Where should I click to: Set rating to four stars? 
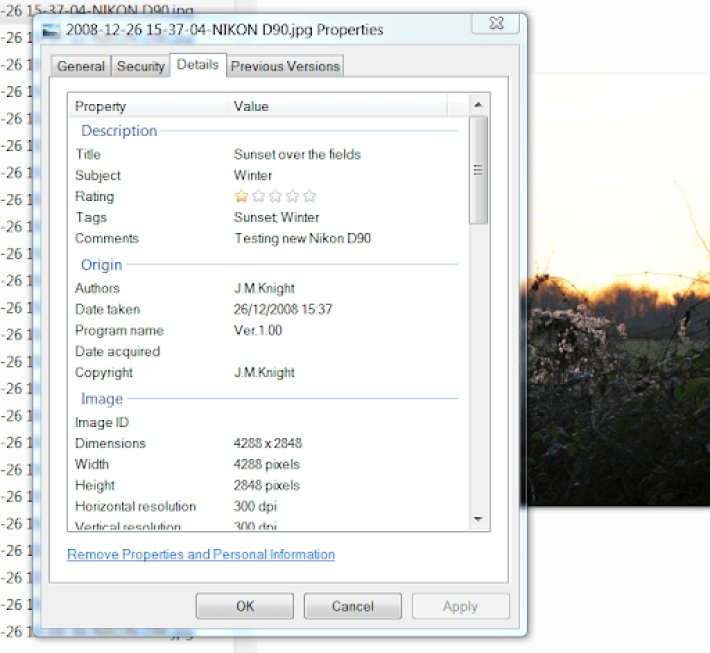(x=293, y=196)
